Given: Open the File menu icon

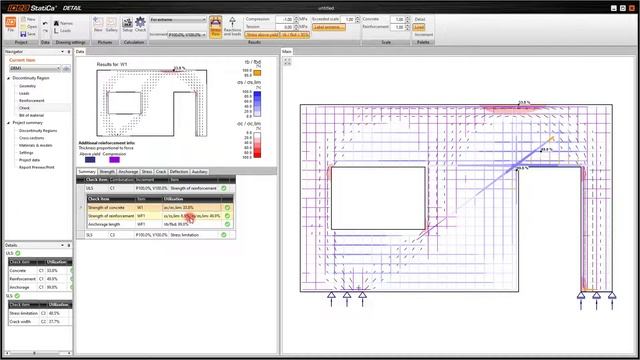Looking at the screenshot, I should 11,23.
